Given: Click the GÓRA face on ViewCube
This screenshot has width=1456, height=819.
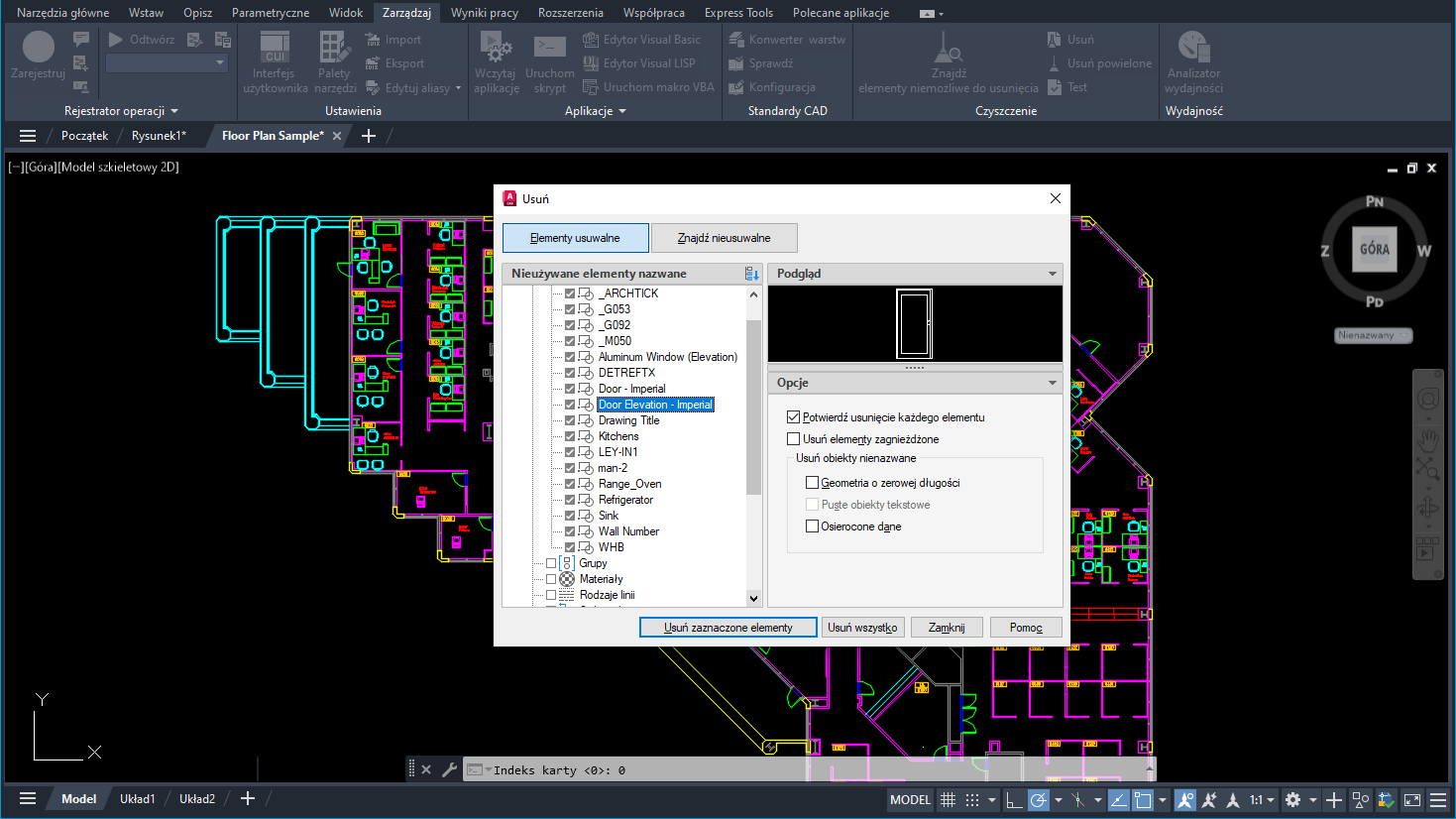Looking at the screenshot, I should click(1374, 250).
